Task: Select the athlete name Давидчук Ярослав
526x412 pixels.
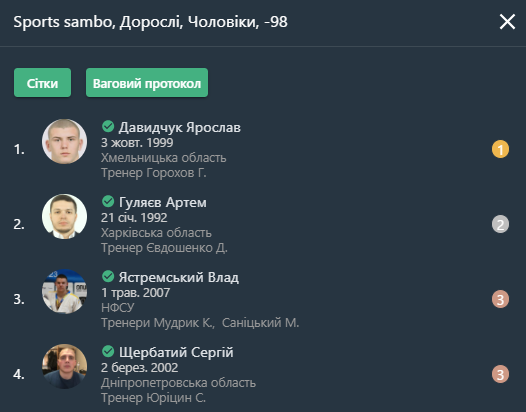Action: point(179,127)
